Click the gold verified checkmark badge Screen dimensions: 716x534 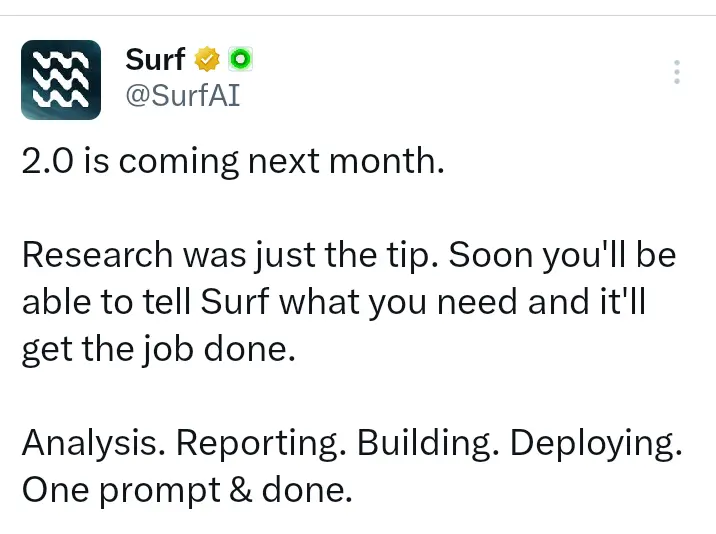(x=207, y=59)
